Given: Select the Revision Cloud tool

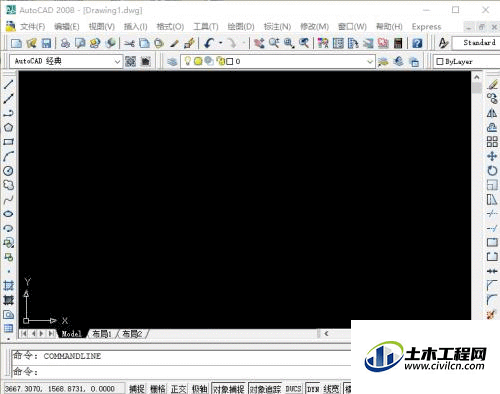Looking at the screenshot, I should (x=8, y=185).
